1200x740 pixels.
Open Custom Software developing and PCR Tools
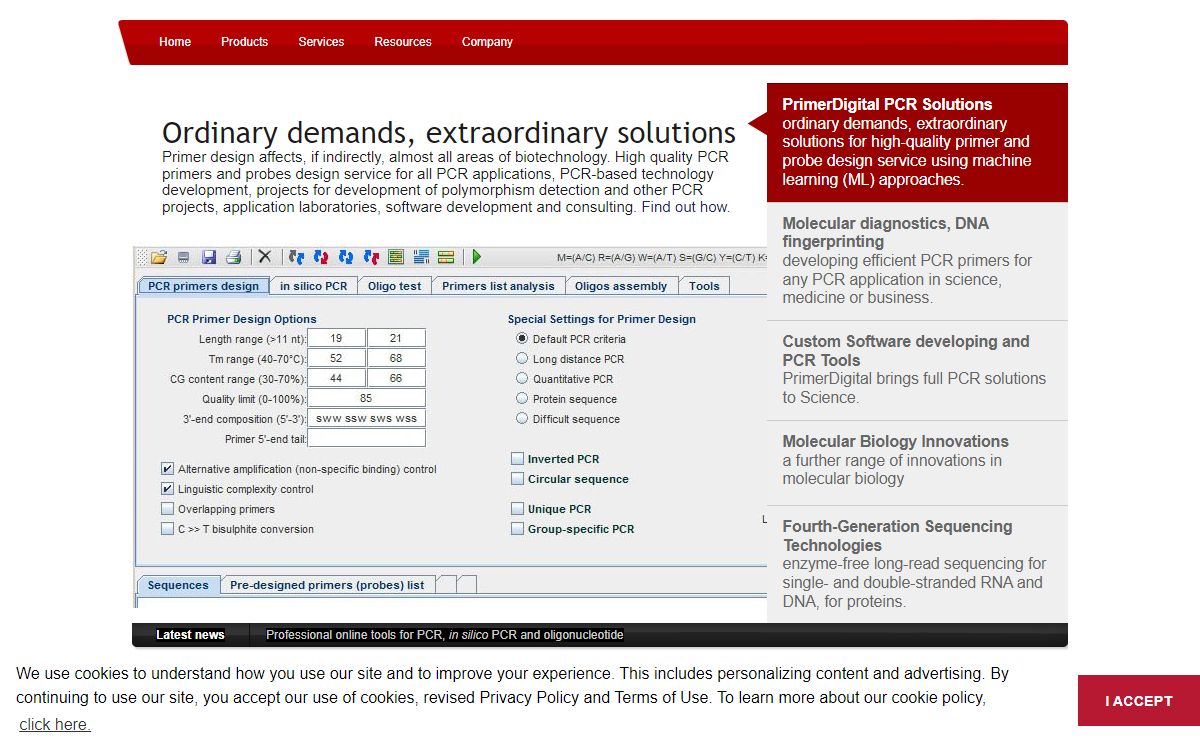click(x=917, y=370)
